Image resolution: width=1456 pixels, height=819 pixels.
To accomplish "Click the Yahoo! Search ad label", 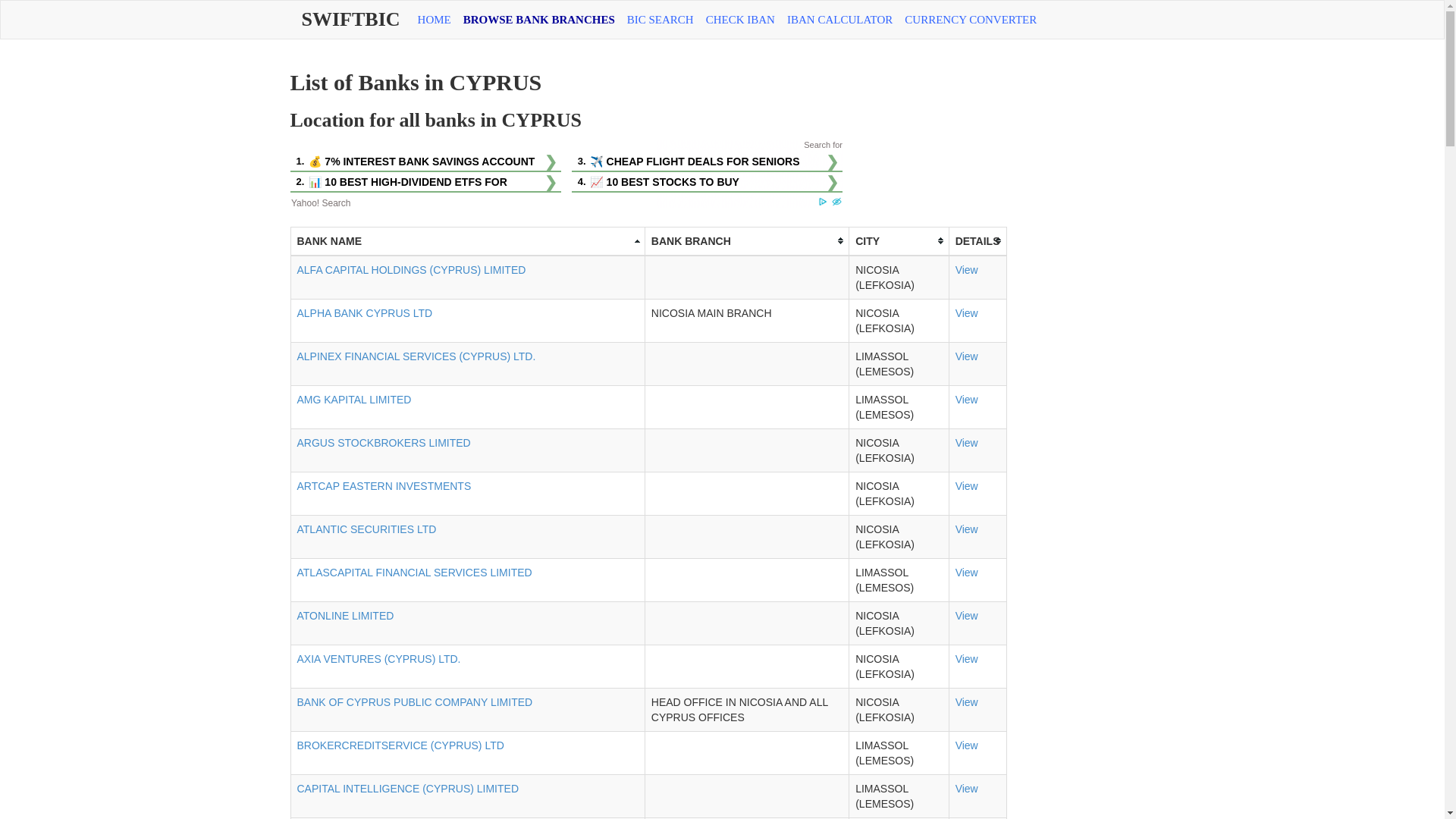I will pyautogui.click(x=321, y=203).
